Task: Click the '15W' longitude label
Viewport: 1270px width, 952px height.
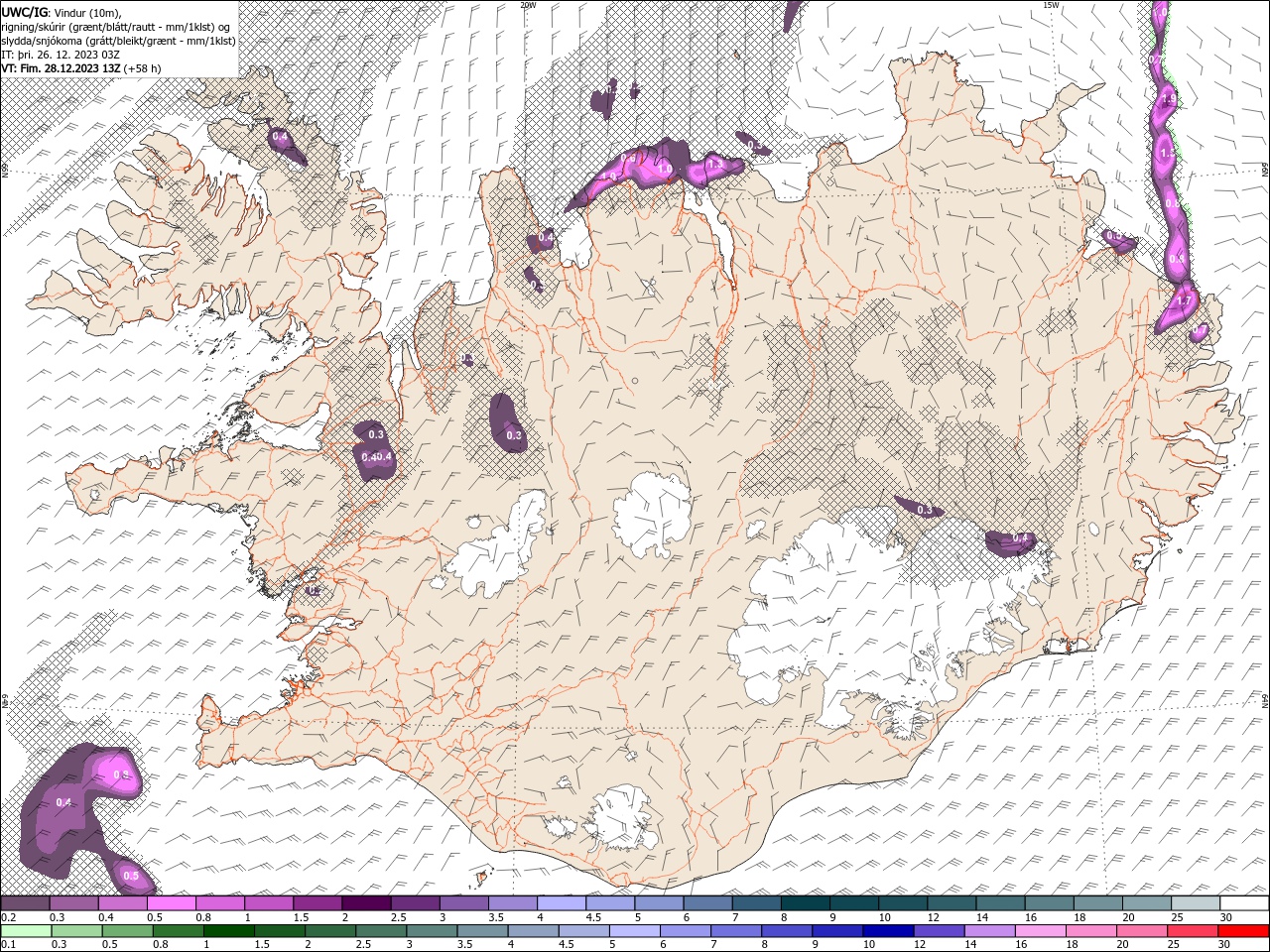Action: (x=1051, y=5)
